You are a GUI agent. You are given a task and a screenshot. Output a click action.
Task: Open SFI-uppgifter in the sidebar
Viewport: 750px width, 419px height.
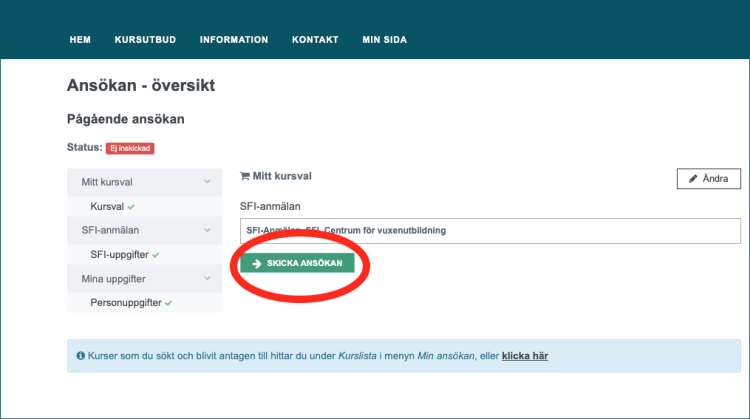pos(119,255)
